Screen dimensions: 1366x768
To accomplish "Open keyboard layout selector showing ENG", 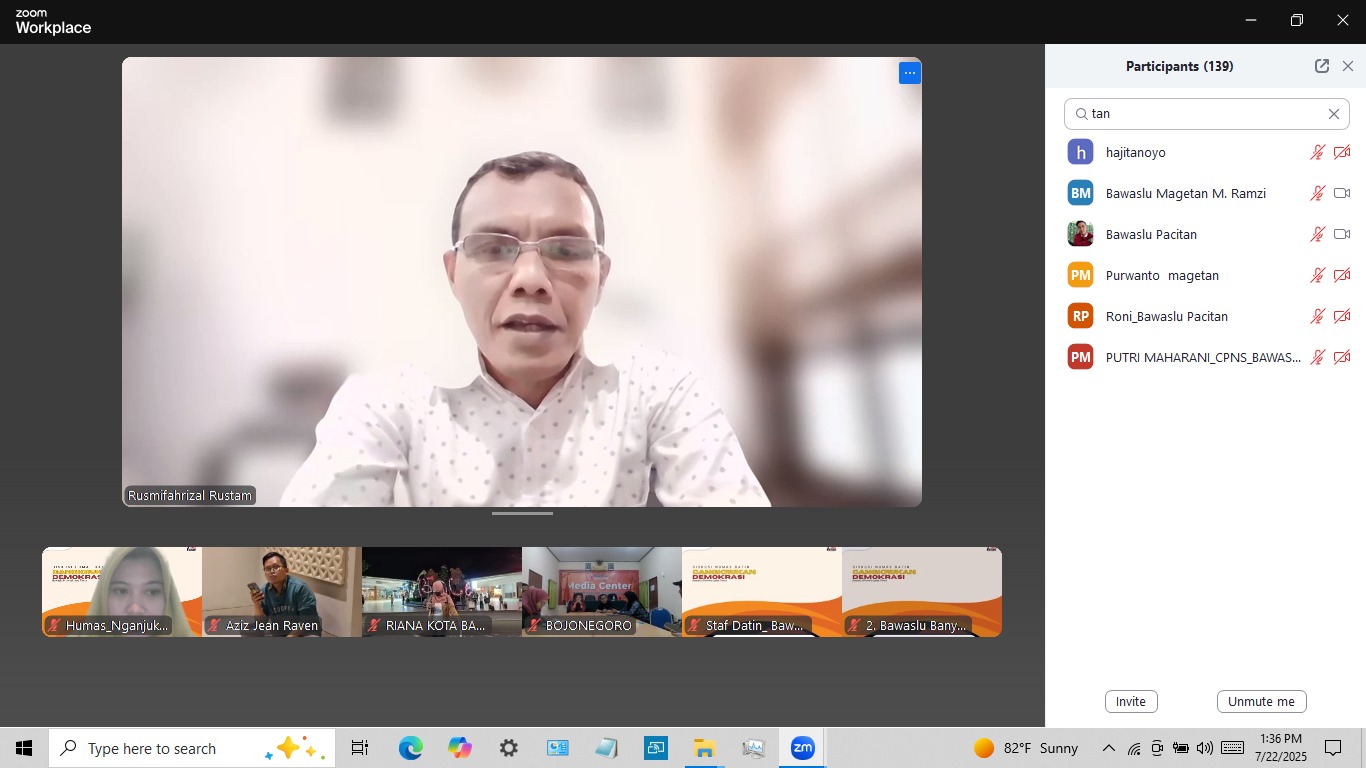I will [x=1233, y=747].
